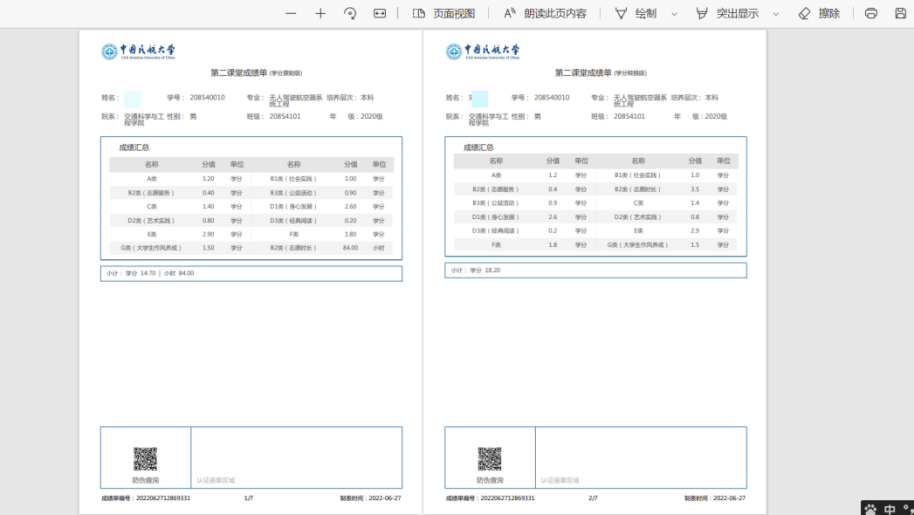The image size is (914, 515).
Task: Click the university logo on page 2
Action: pos(483,51)
